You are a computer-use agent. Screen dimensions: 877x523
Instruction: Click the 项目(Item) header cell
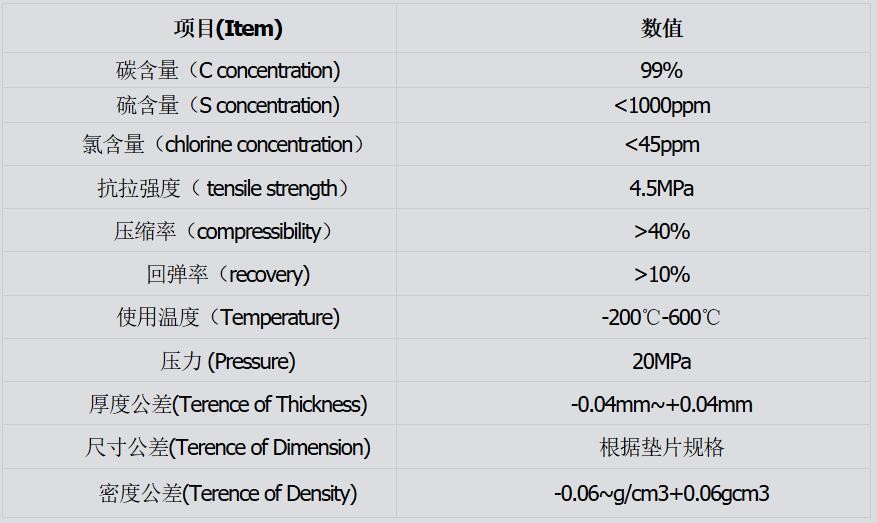coord(228,28)
